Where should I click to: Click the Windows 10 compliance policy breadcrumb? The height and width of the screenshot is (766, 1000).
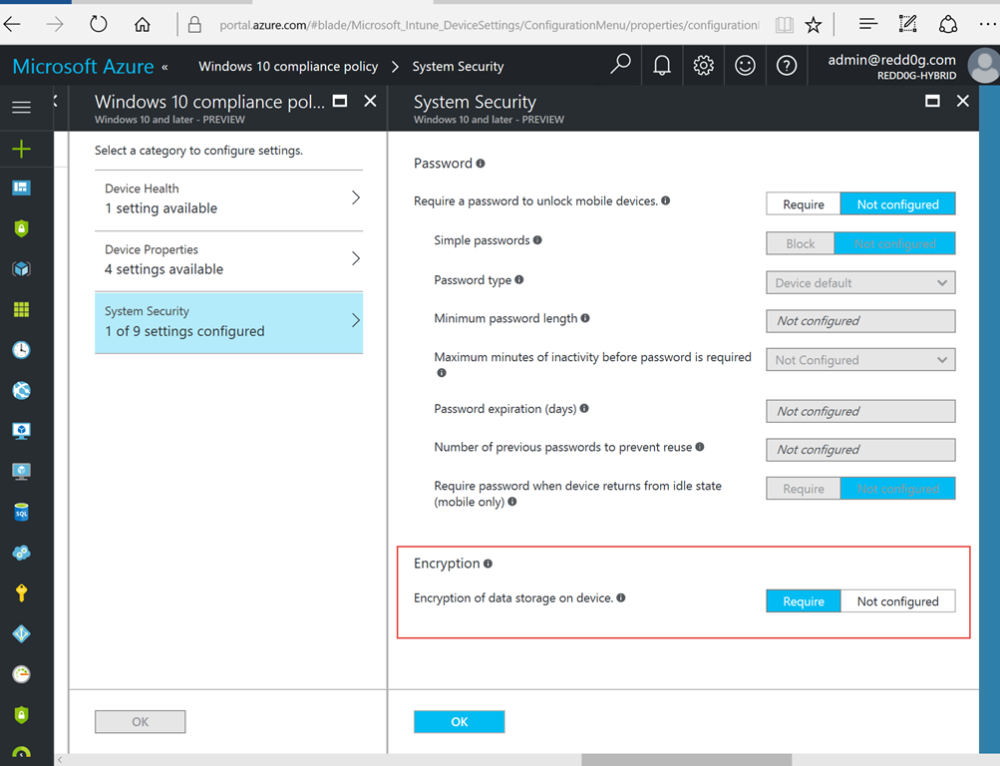[x=288, y=66]
